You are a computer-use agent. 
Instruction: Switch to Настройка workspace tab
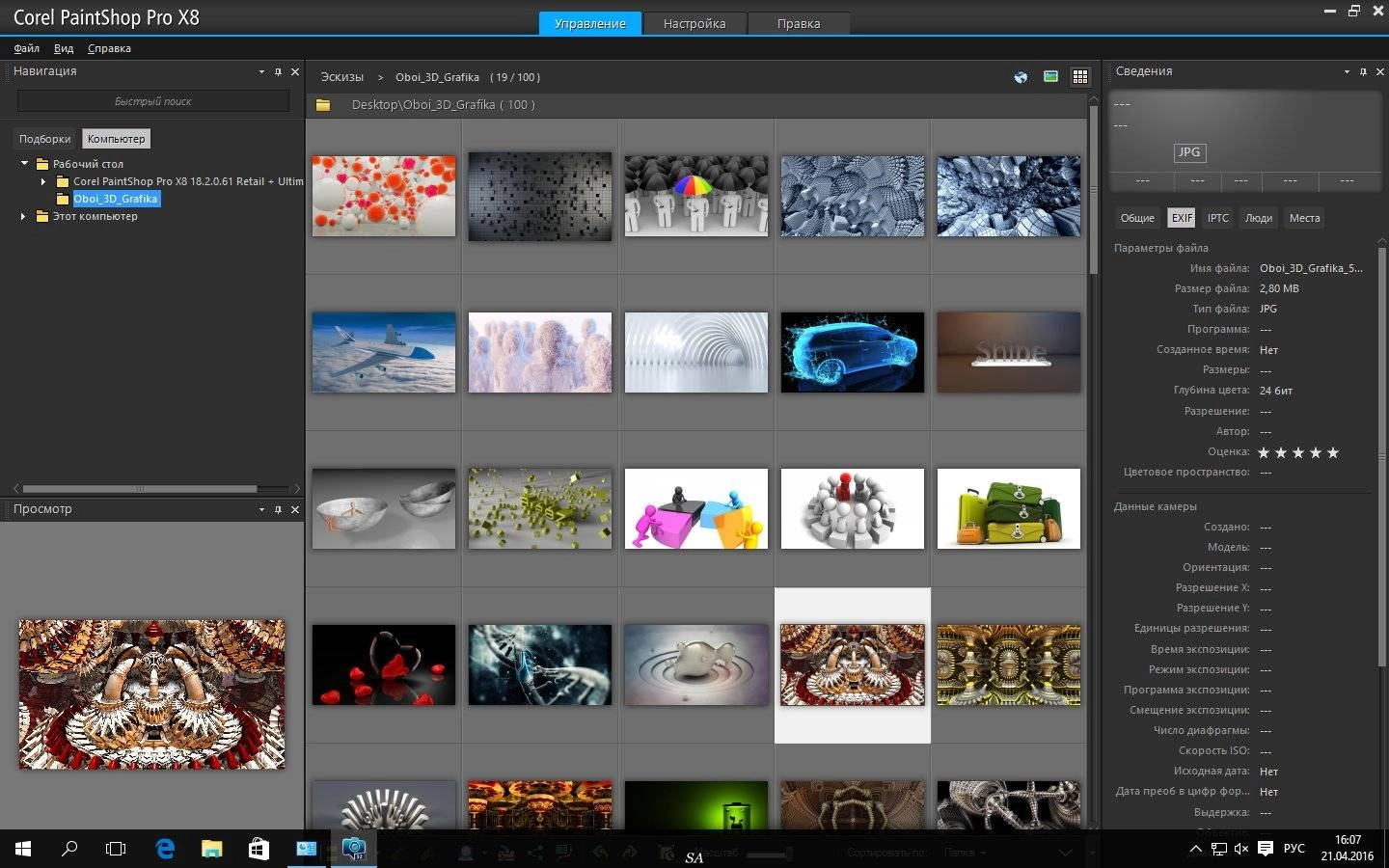point(694,23)
